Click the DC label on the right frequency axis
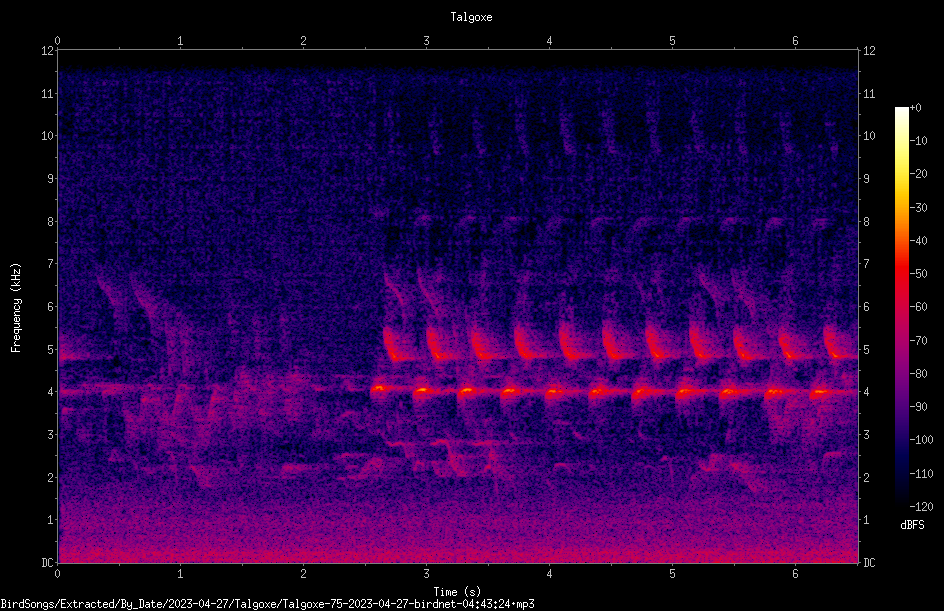 [x=869, y=563]
